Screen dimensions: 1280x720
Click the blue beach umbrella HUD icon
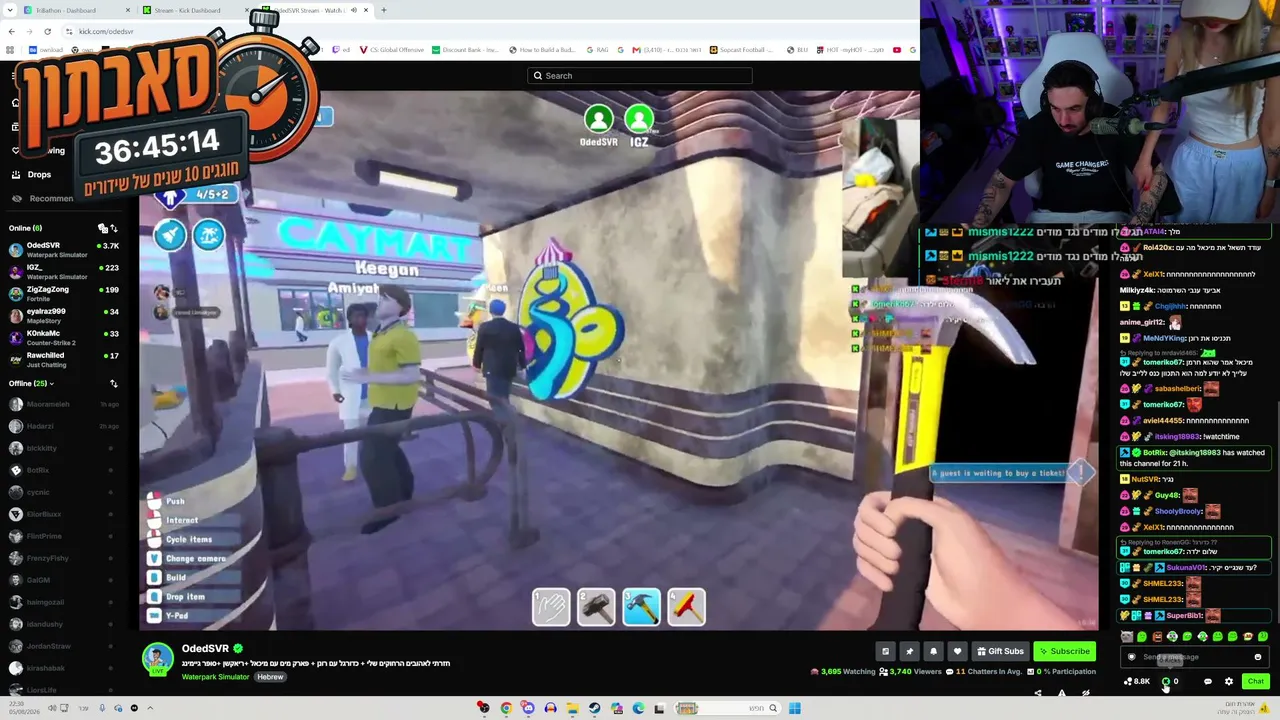pos(209,235)
